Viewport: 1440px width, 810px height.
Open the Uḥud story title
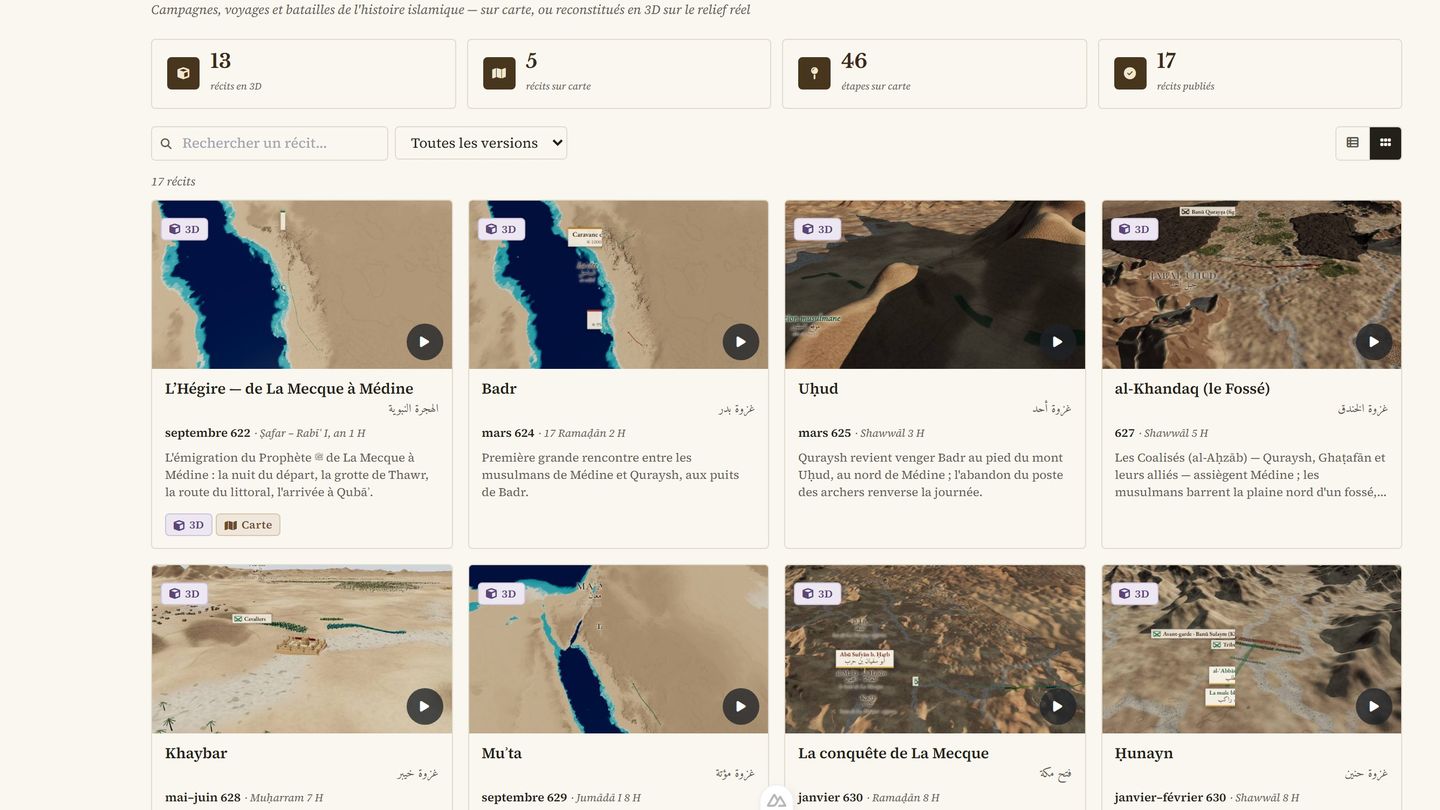pyautogui.click(x=818, y=389)
